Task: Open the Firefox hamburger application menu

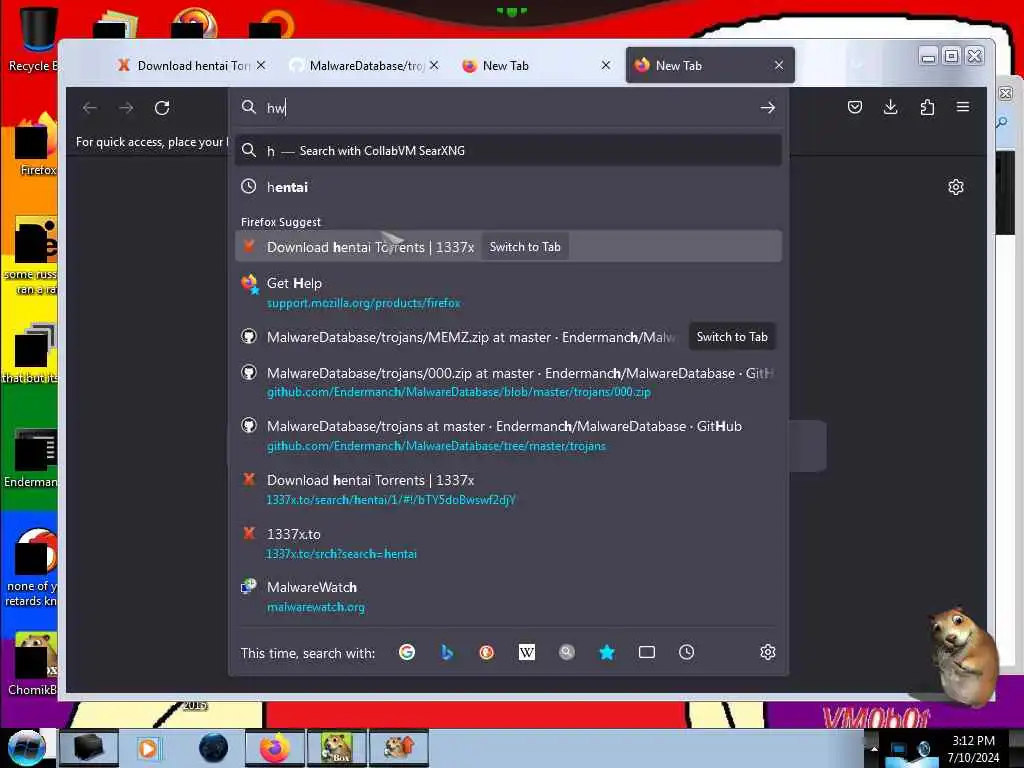Action: [x=963, y=107]
